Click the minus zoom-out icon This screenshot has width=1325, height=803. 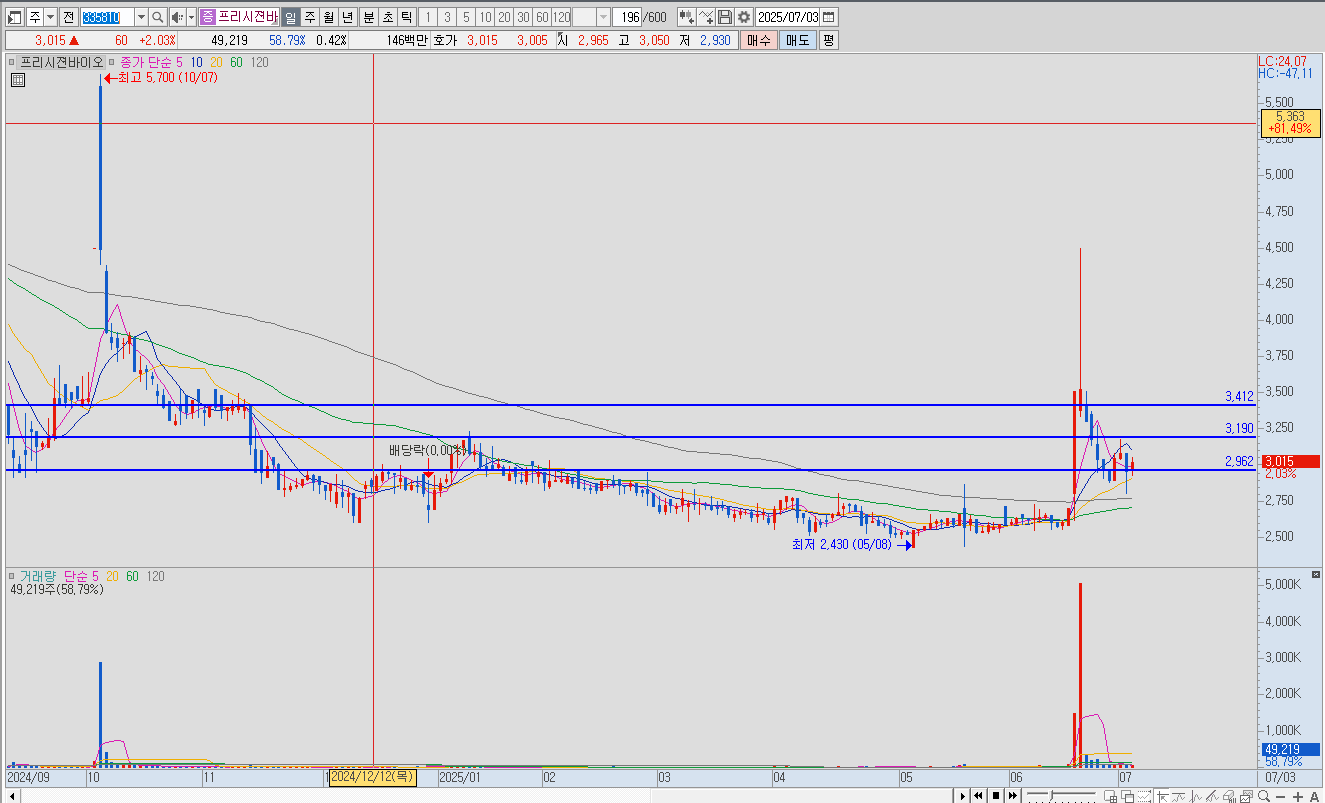[x=1280, y=796]
